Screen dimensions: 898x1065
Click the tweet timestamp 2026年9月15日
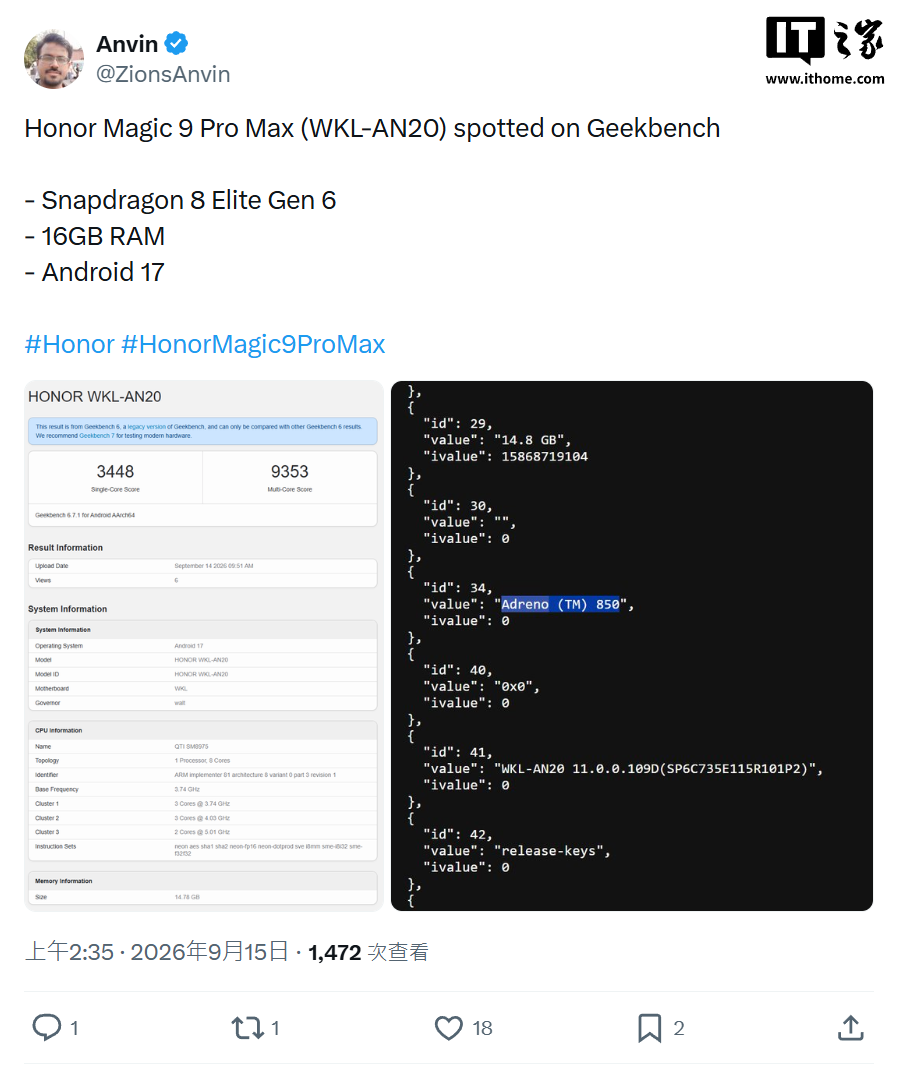coord(209,952)
